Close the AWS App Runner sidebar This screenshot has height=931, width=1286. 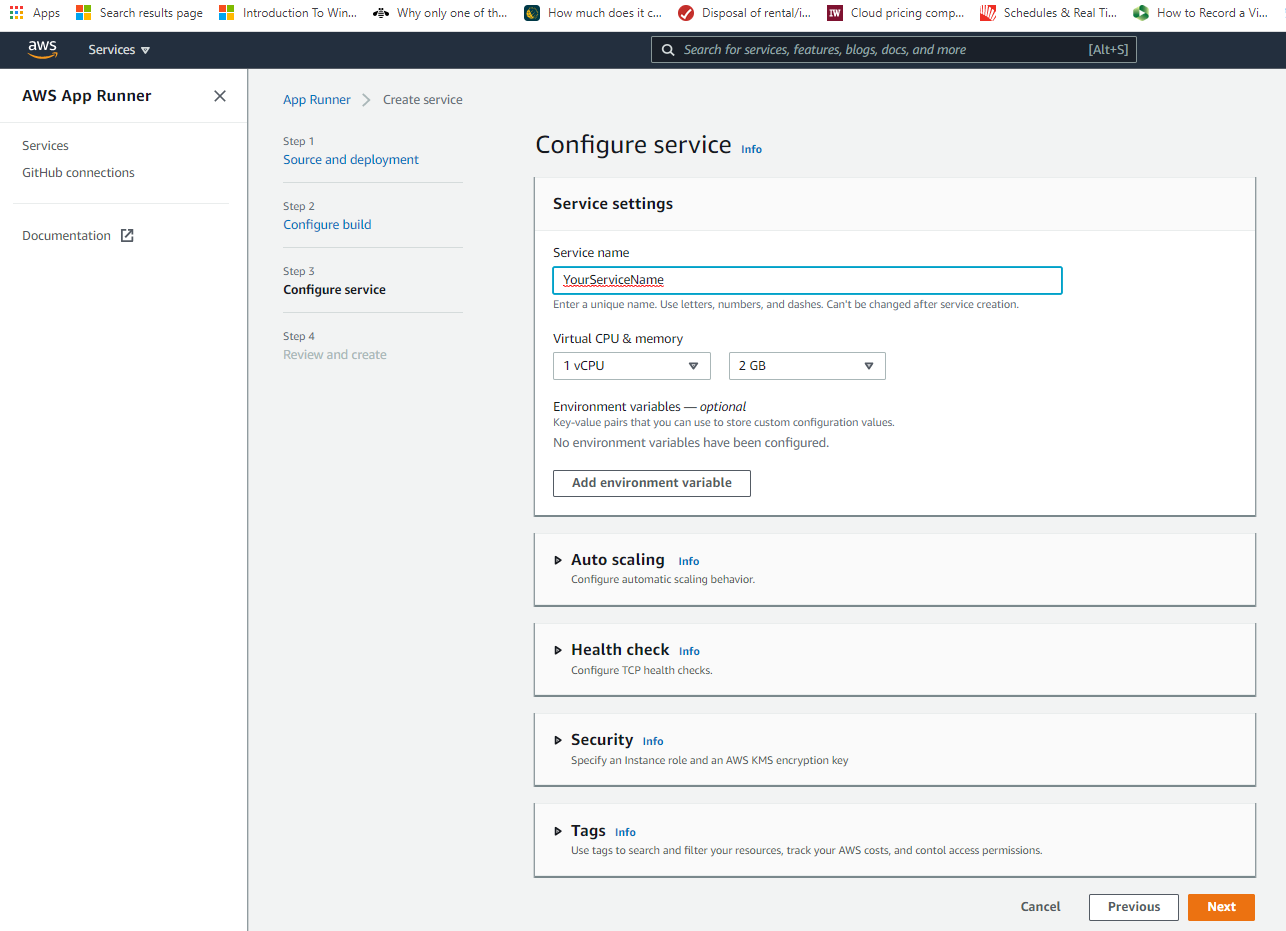click(x=220, y=96)
